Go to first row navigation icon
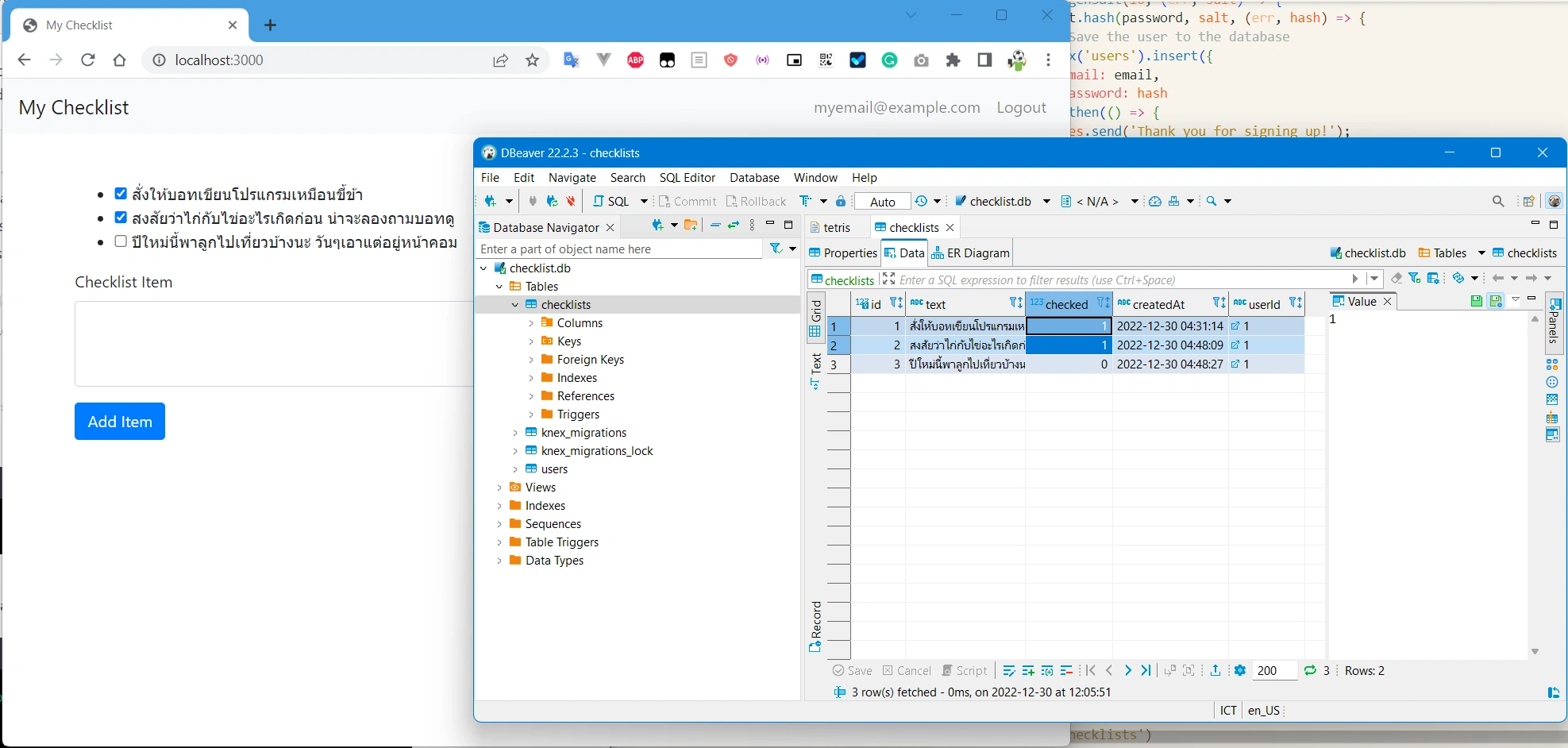The image size is (1568, 748). point(1091,670)
